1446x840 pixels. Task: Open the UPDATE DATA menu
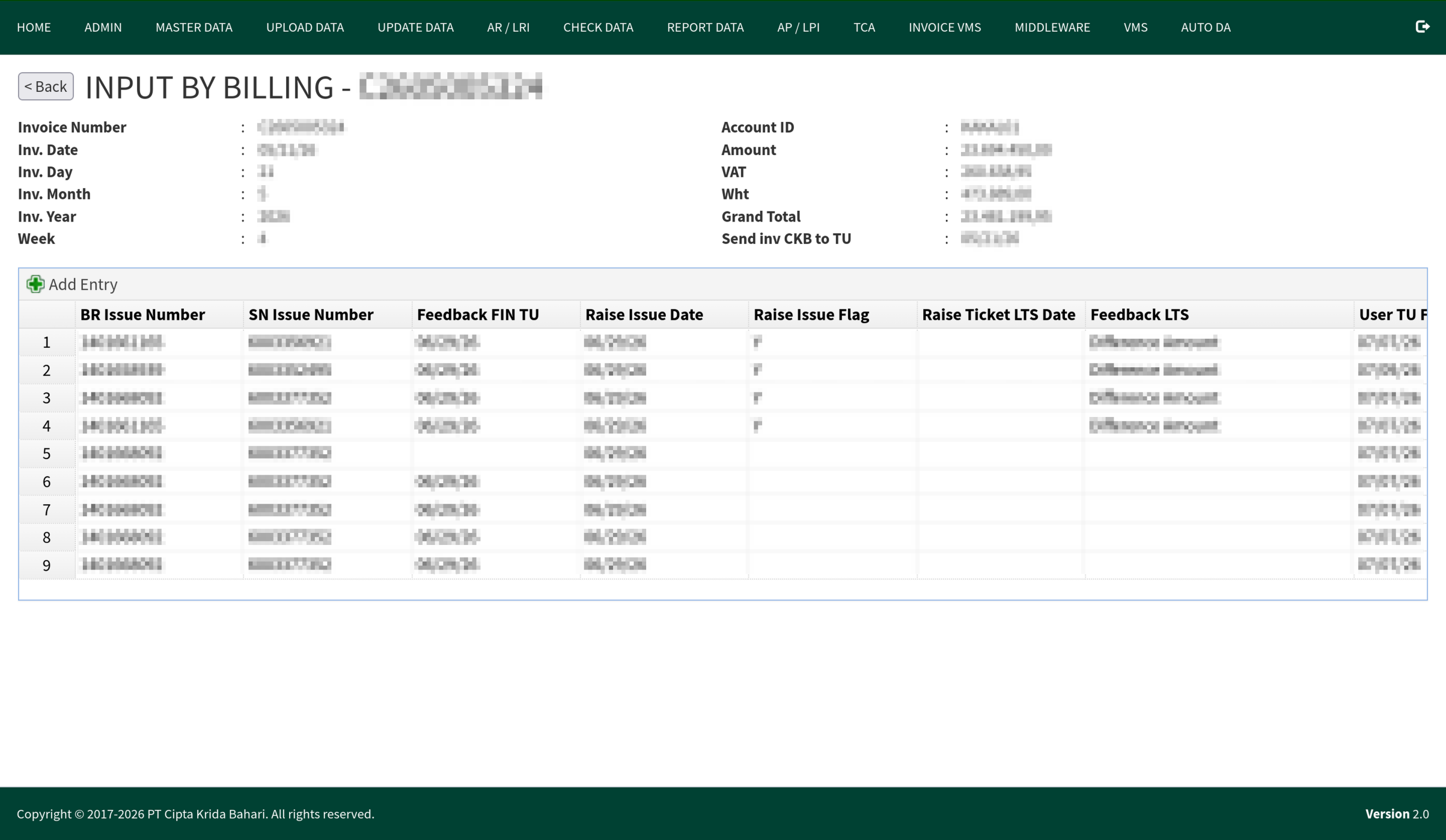415,28
